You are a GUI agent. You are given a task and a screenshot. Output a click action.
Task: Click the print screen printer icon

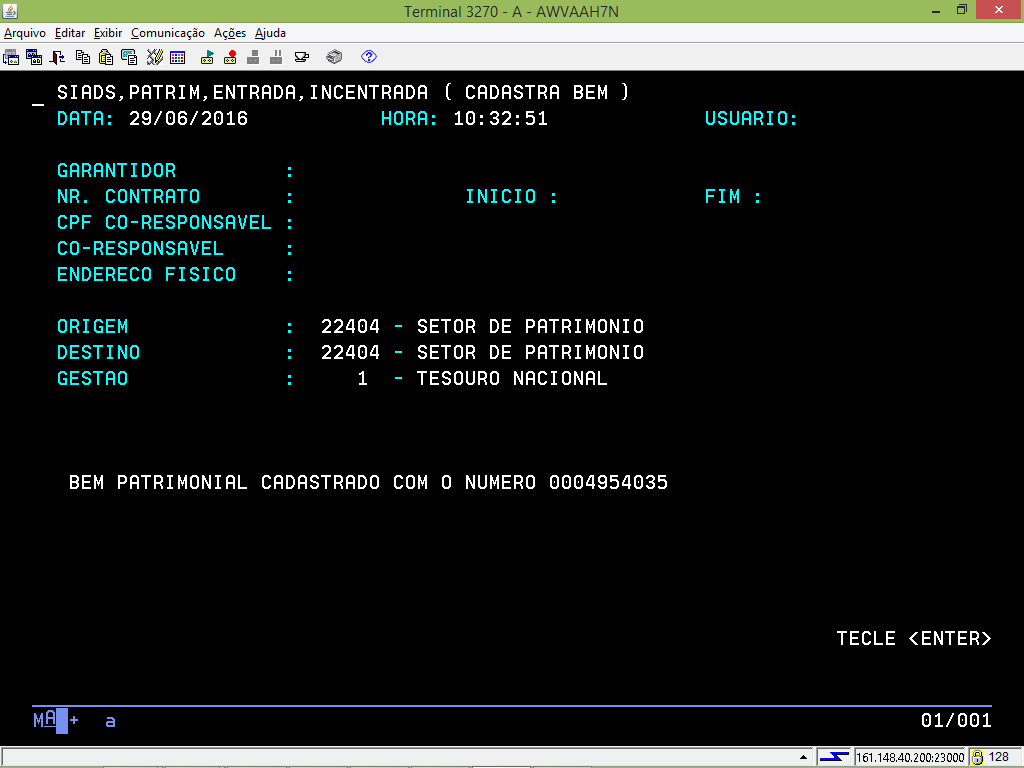pyautogui.click(x=334, y=57)
